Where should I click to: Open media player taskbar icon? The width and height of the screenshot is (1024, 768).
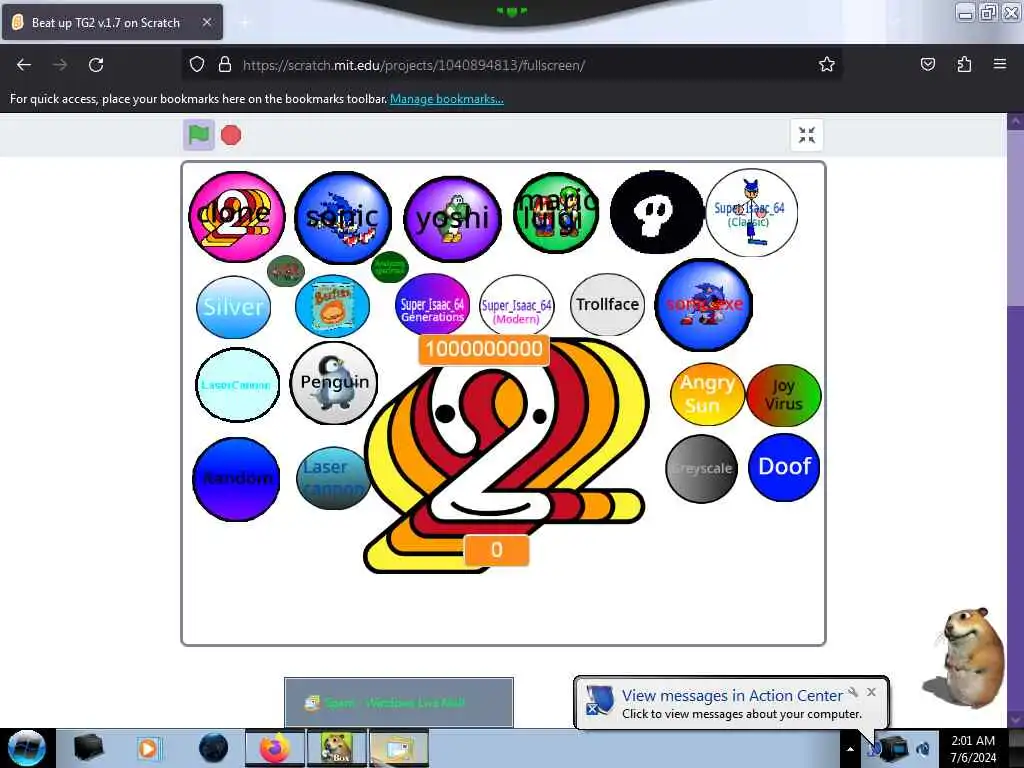pyautogui.click(x=148, y=748)
